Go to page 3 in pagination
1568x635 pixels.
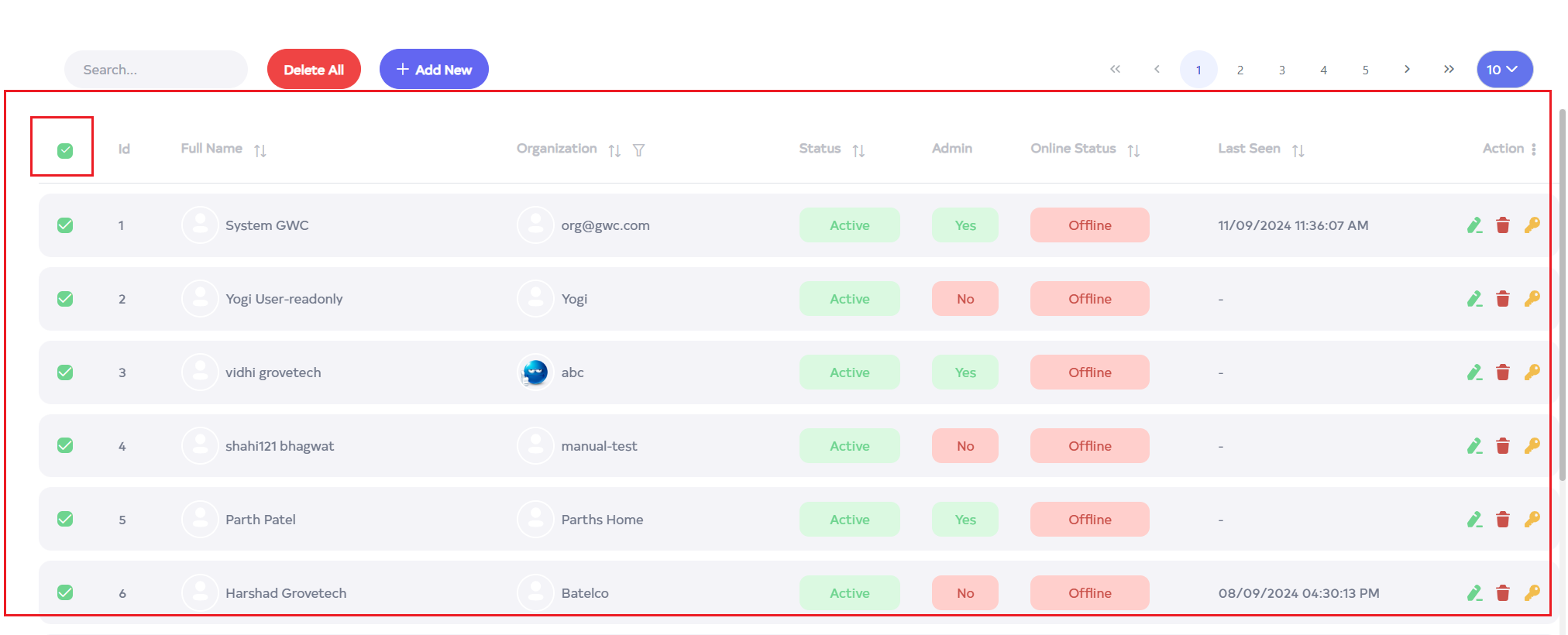click(1282, 70)
